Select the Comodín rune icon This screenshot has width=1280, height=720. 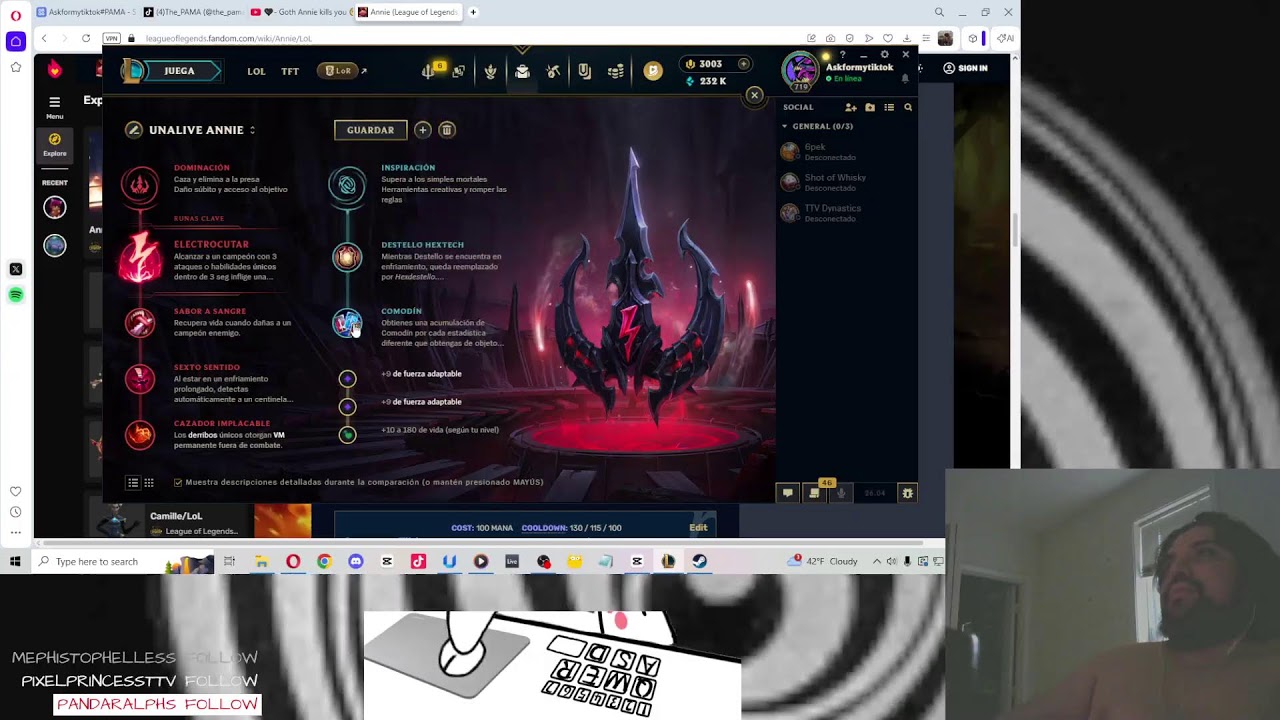(347, 323)
